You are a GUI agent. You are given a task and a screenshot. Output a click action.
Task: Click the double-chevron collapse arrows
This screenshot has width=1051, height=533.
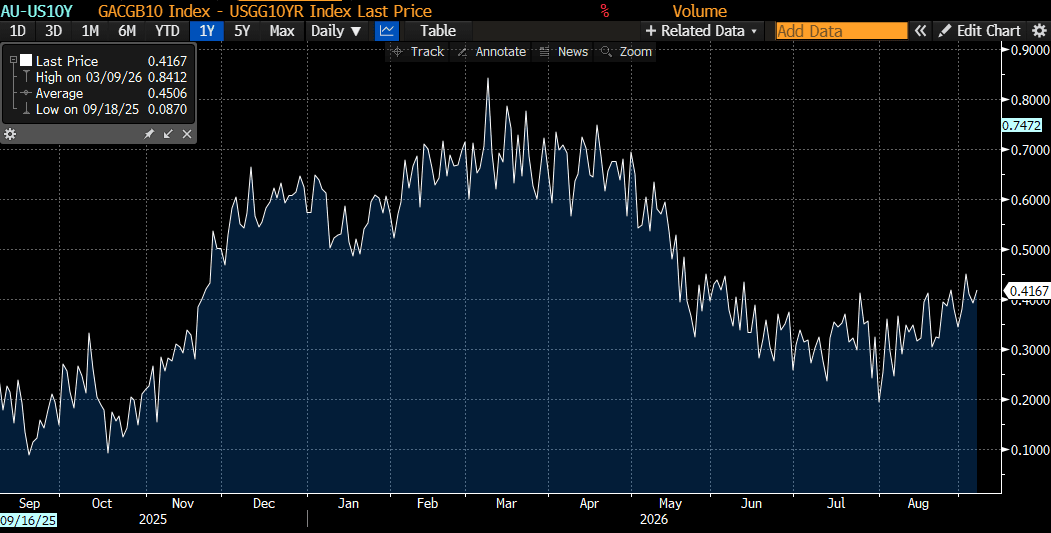pyautogui.click(x=920, y=31)
